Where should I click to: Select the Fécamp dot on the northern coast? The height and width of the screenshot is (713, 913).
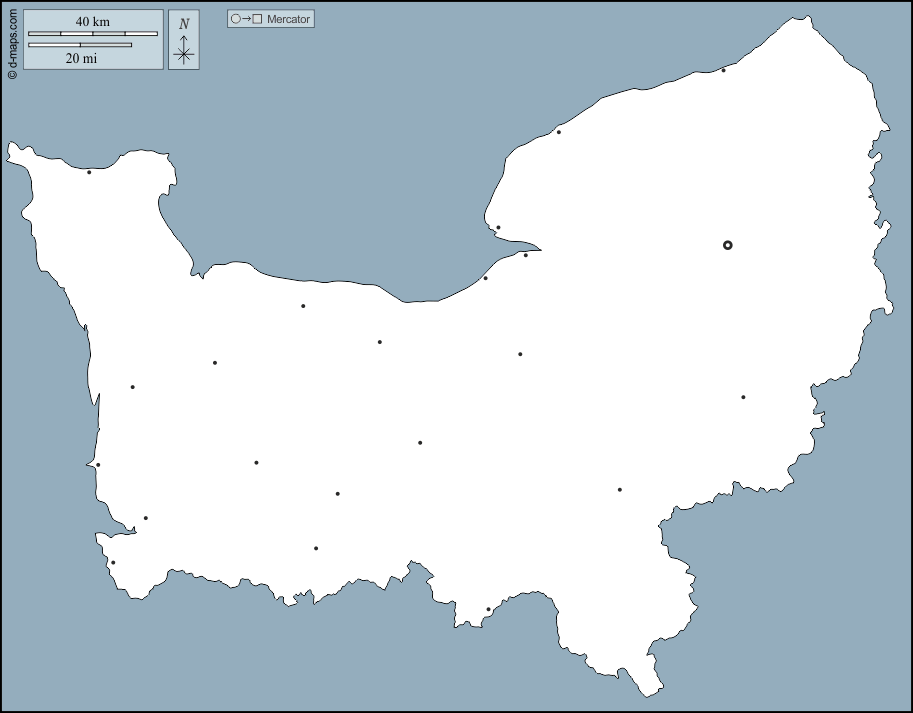pyautogui.click(x=559, y=132)
